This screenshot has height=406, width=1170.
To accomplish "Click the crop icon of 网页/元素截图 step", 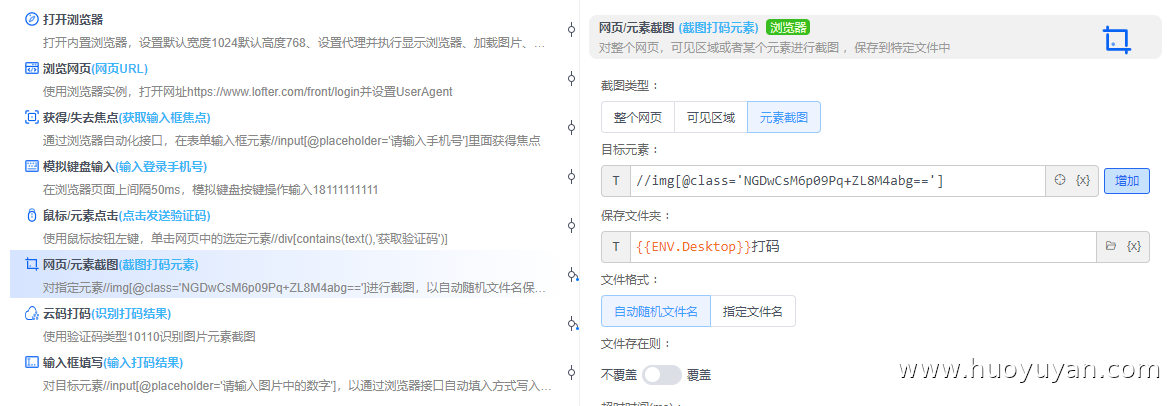I will (x=31, y=264).
